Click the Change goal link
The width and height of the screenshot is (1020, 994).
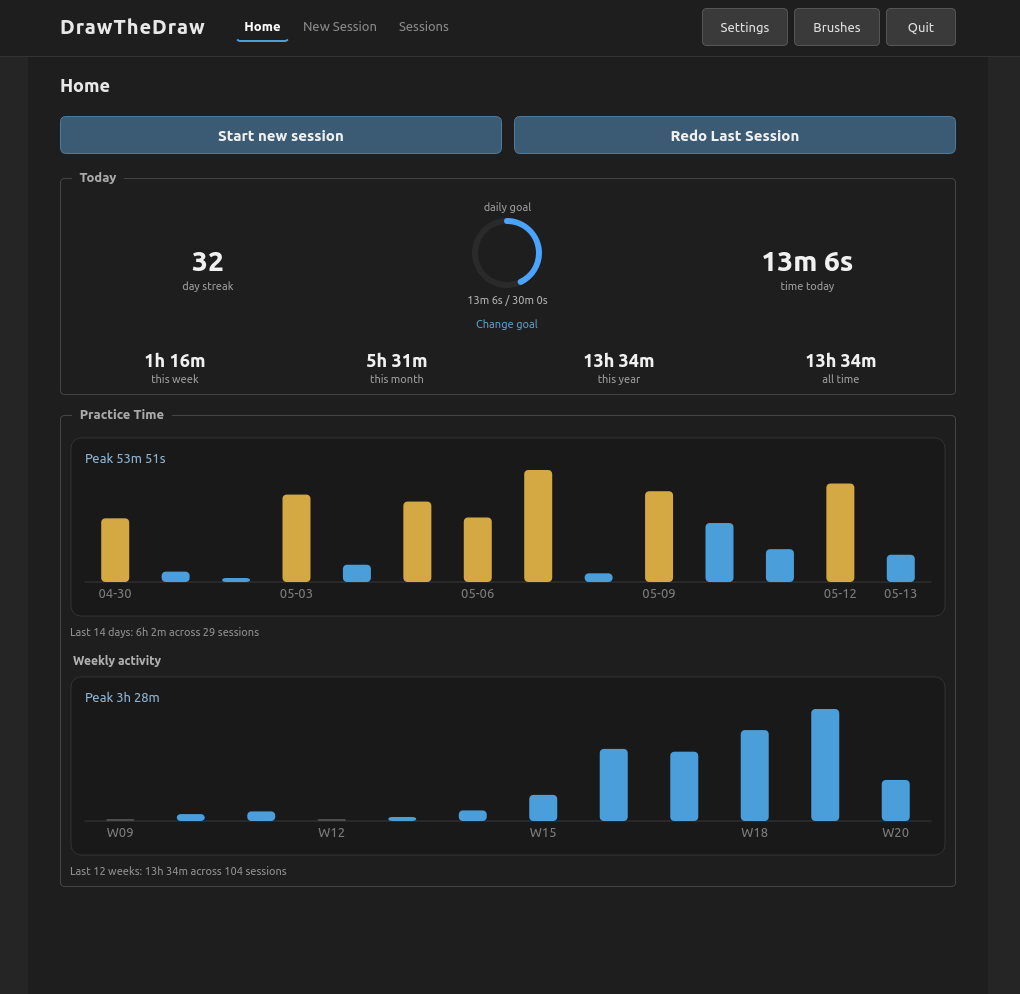[507, 324]
